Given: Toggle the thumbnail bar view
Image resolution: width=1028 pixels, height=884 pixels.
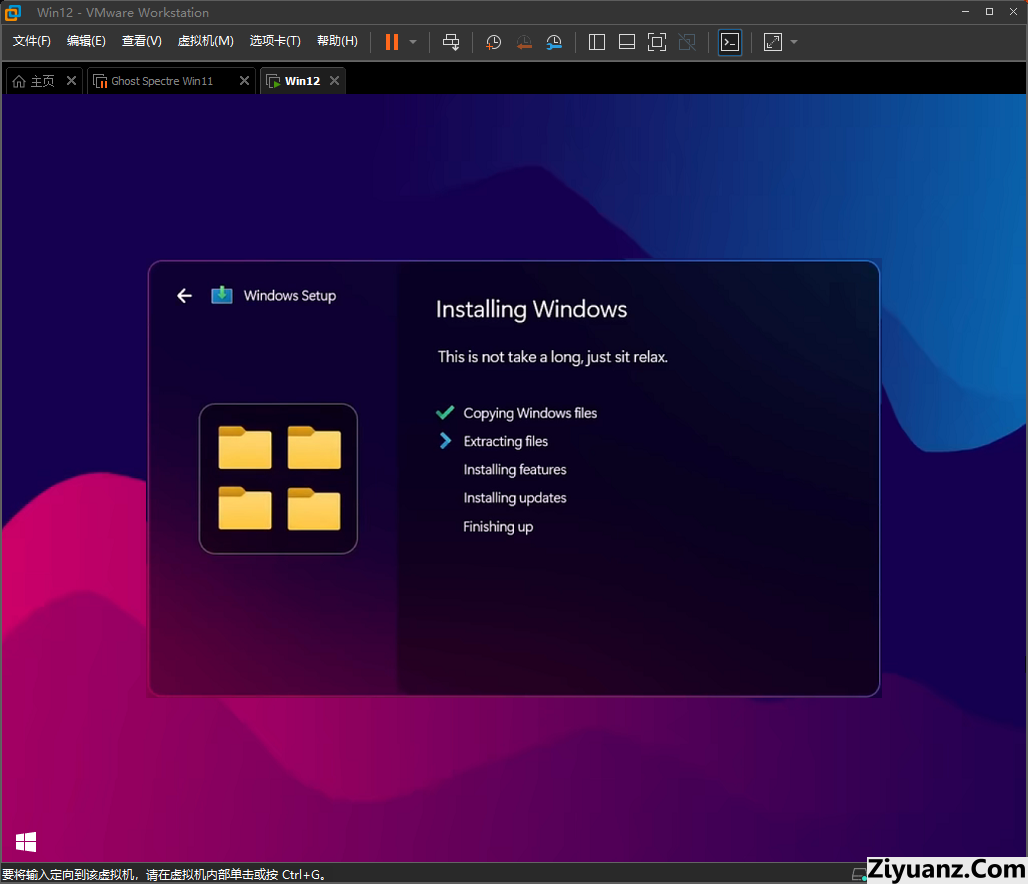Looking at the screenshot, I should coord(627,42).
